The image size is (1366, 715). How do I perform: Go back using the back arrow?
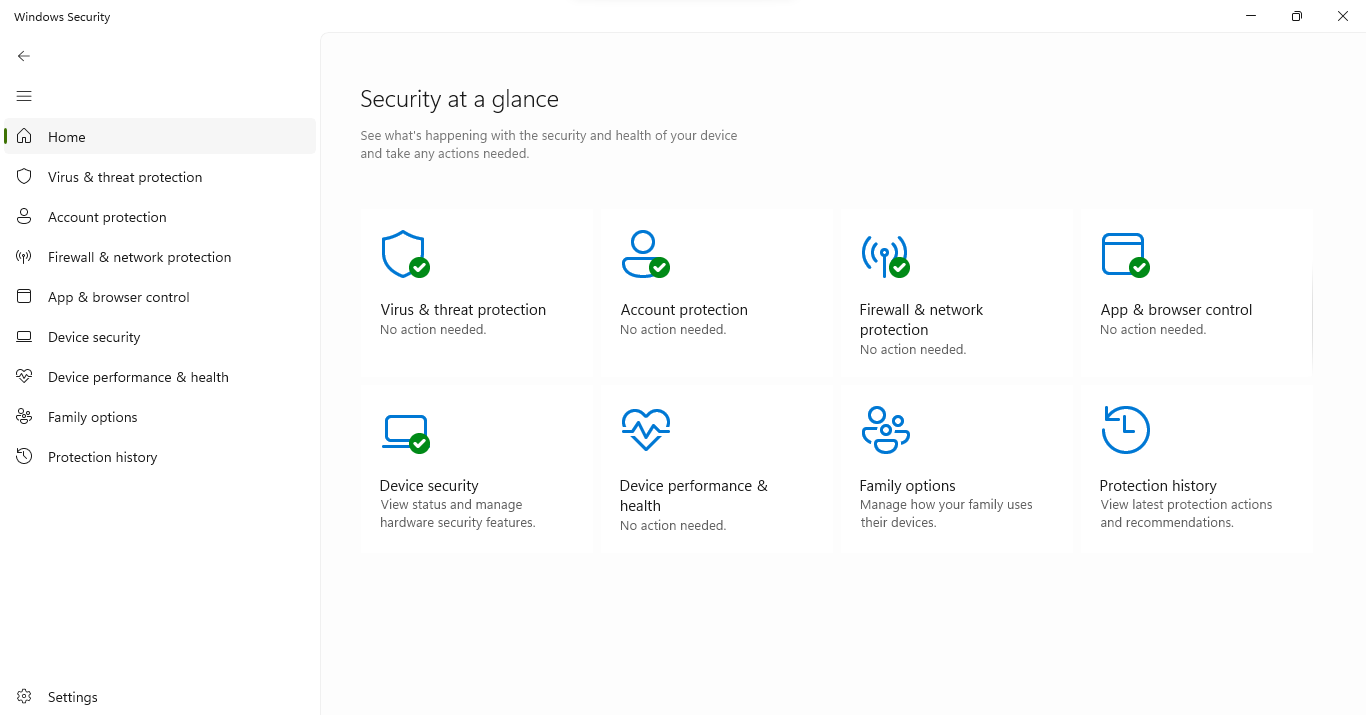click(24, 56)
